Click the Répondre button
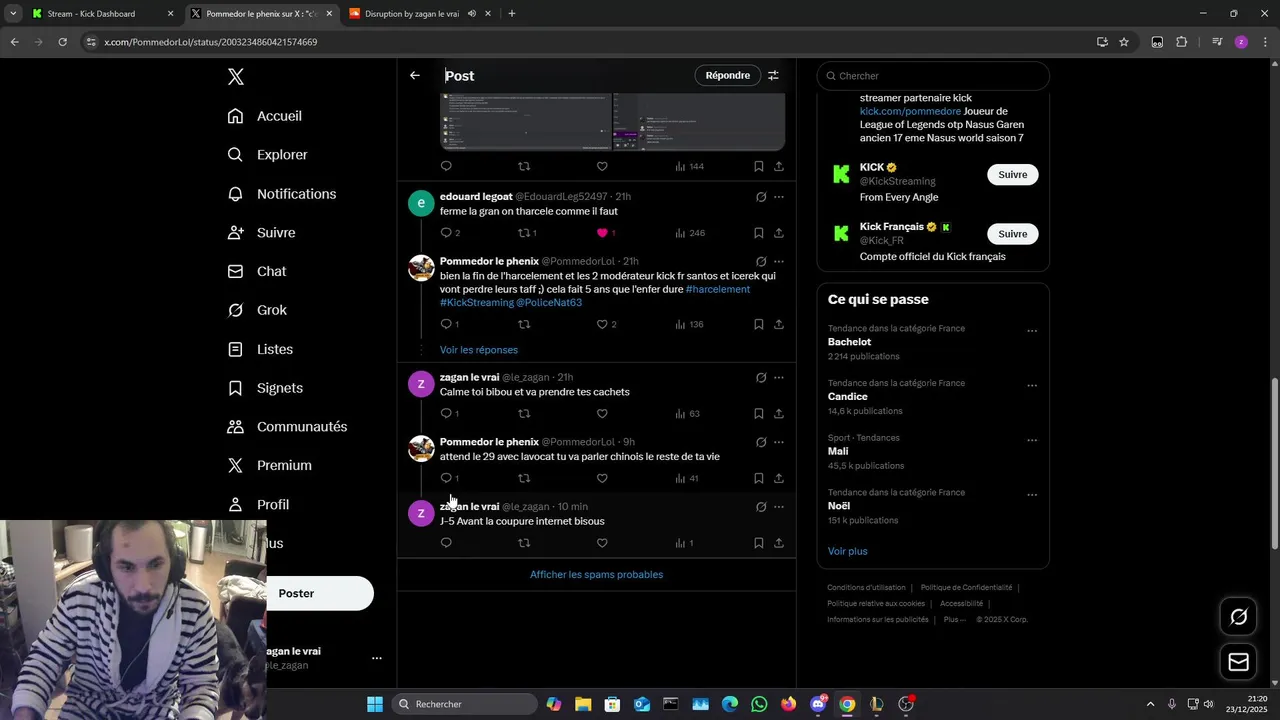 [727, 76]
